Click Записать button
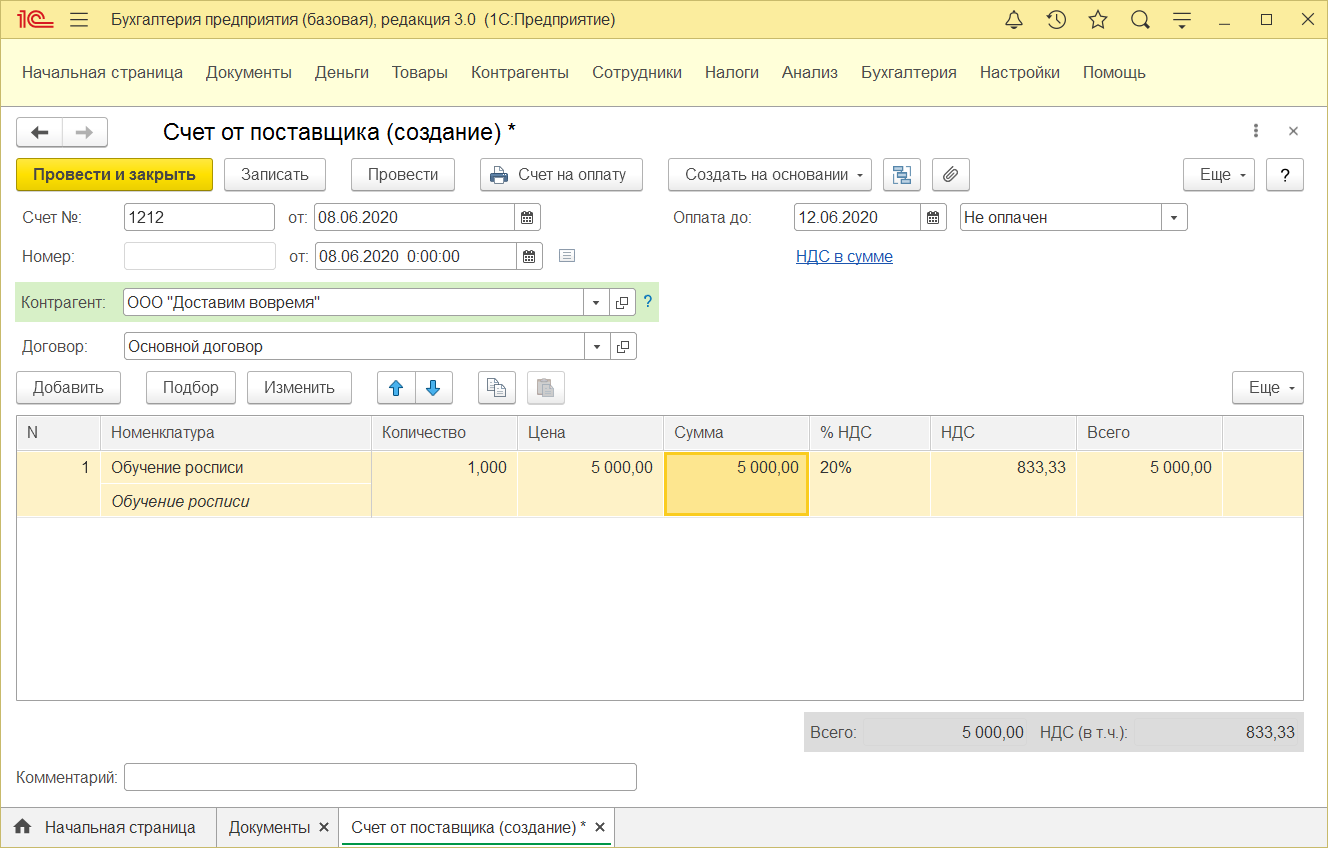This screenshot has width=1328, height=848. point(275,174)
